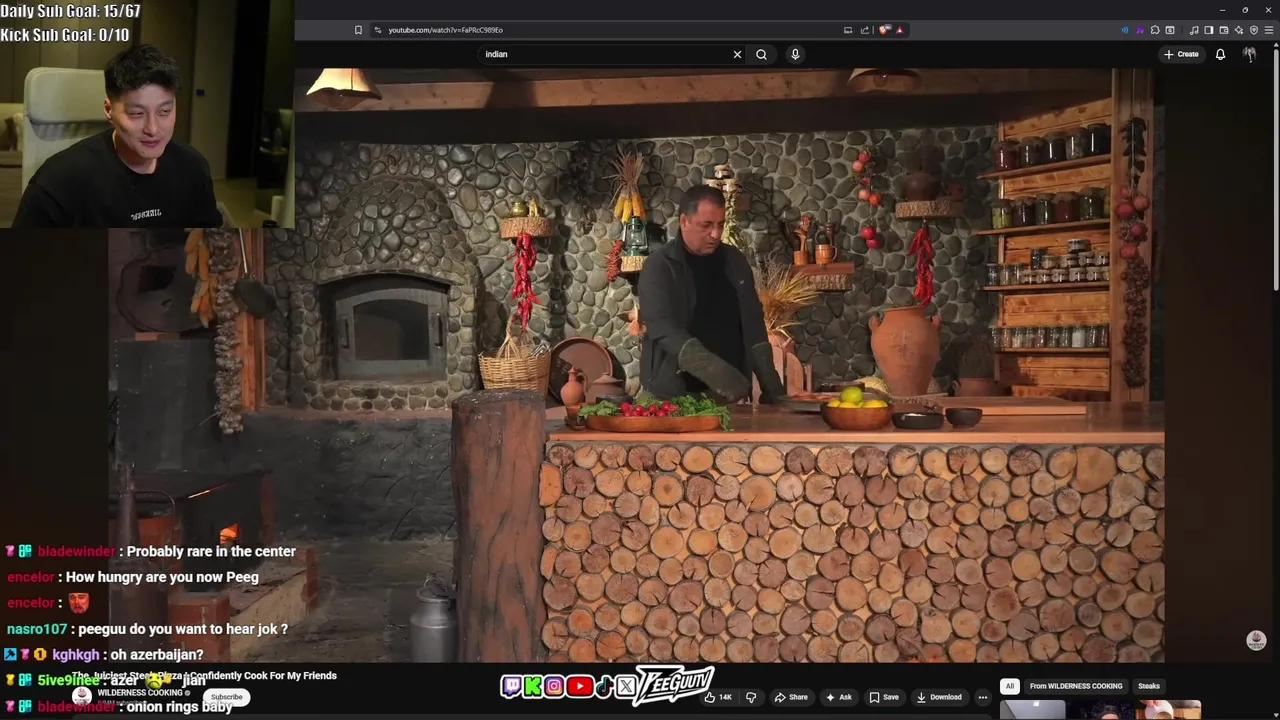This screenshot has height=720, width=1280.
Task: Open more actions three-dot menu
Action: pos(983,697)
